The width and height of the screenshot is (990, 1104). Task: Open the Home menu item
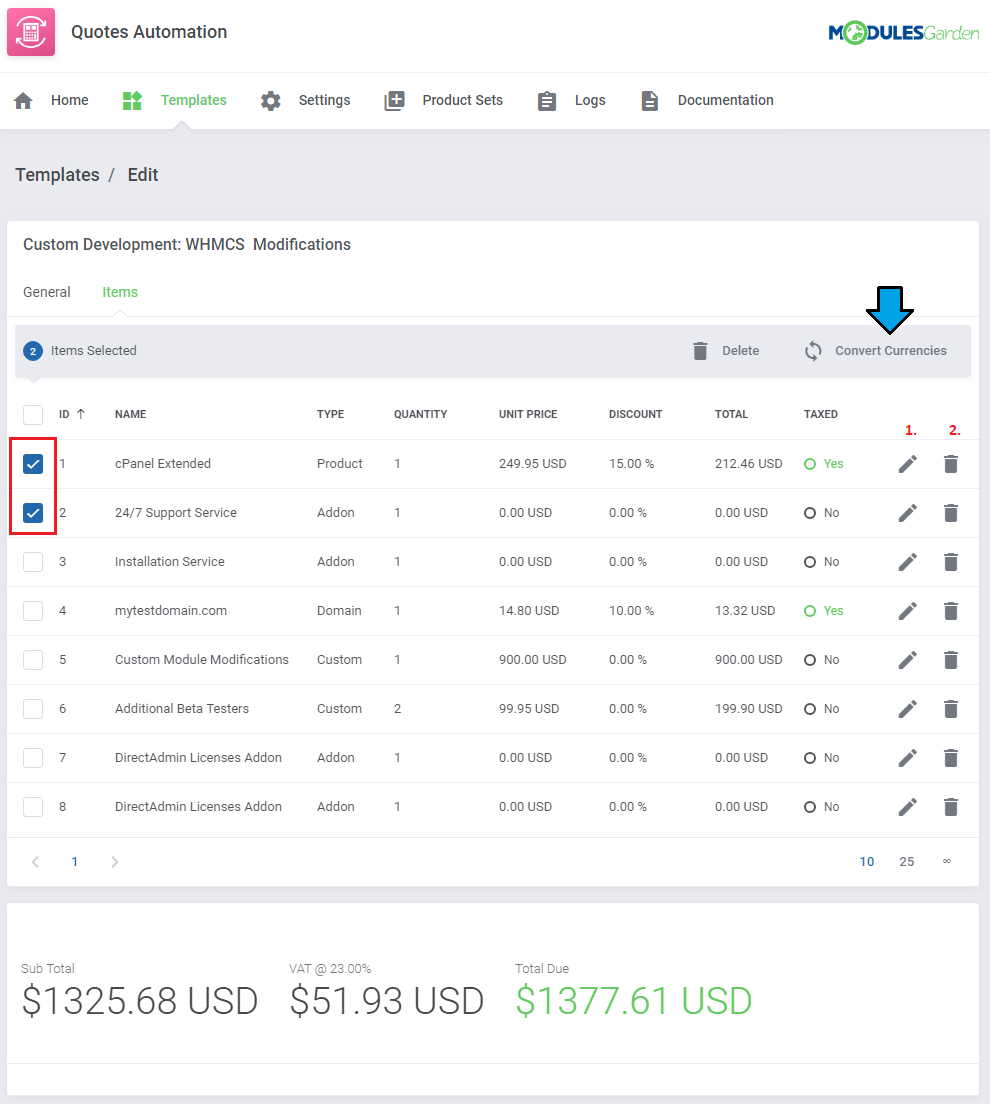[x=70, y=100]
